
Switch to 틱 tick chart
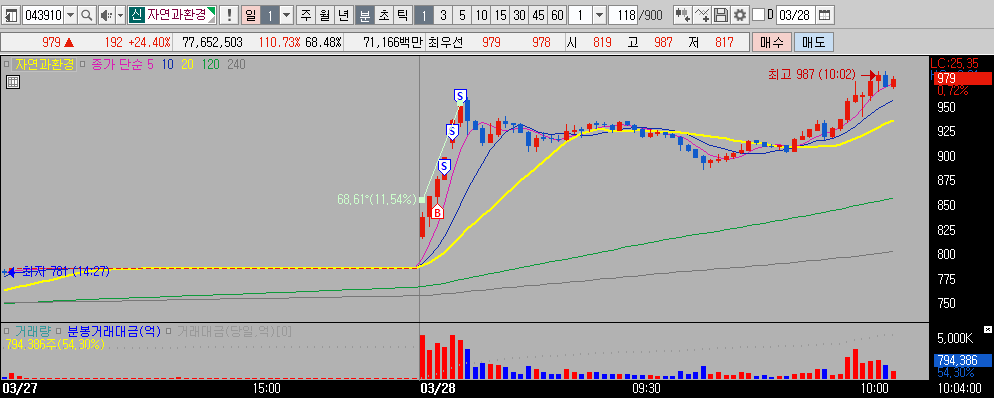pyautogui.click(x=402, y=15)
